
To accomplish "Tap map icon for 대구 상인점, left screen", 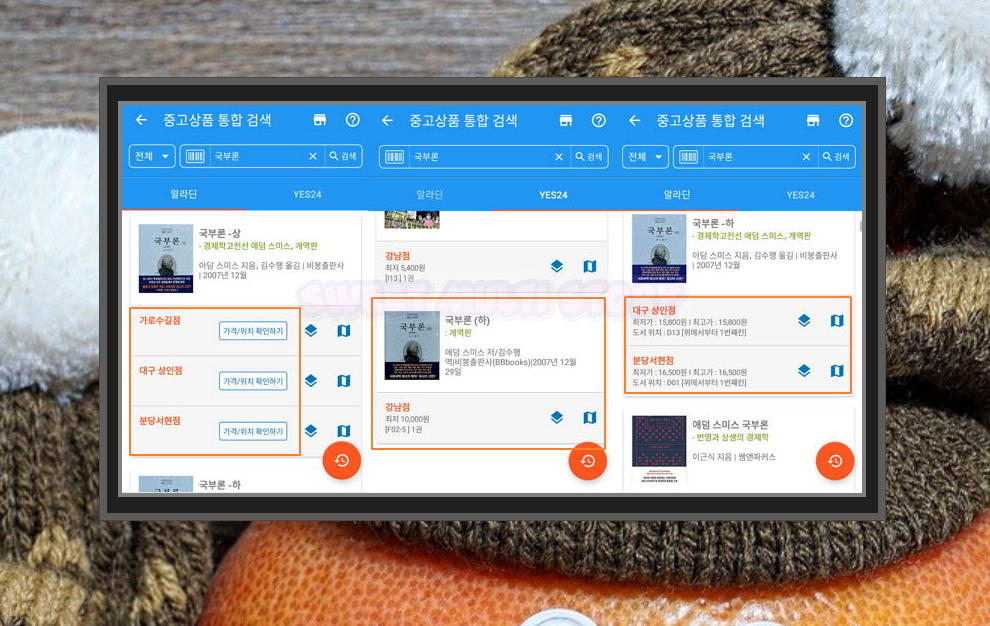I will (343, 380).
